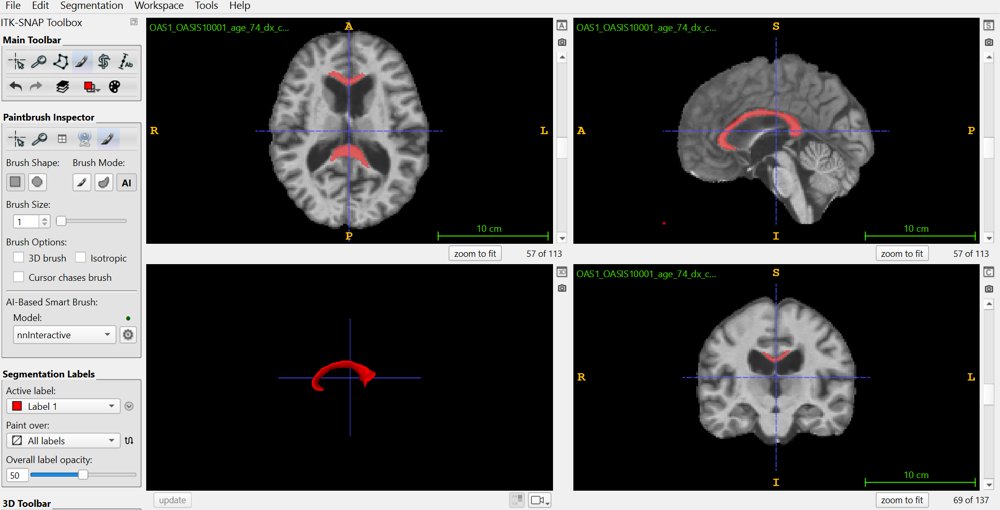
Task: Toggle 3D view layout icon beside update
Action: 517,500
